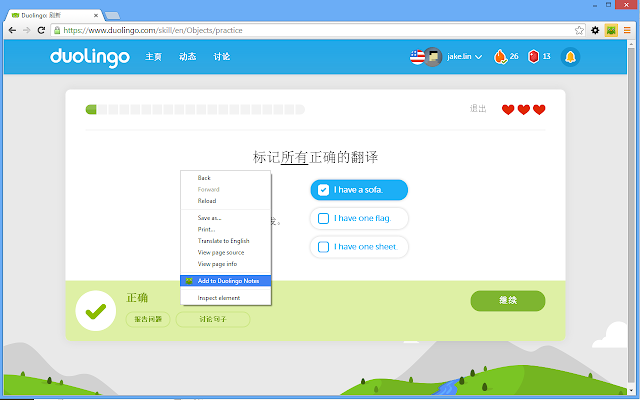The width and height of the screenshot is (640, 400).
Task: Bookmark page with star icon
Action: coord(579,30)
